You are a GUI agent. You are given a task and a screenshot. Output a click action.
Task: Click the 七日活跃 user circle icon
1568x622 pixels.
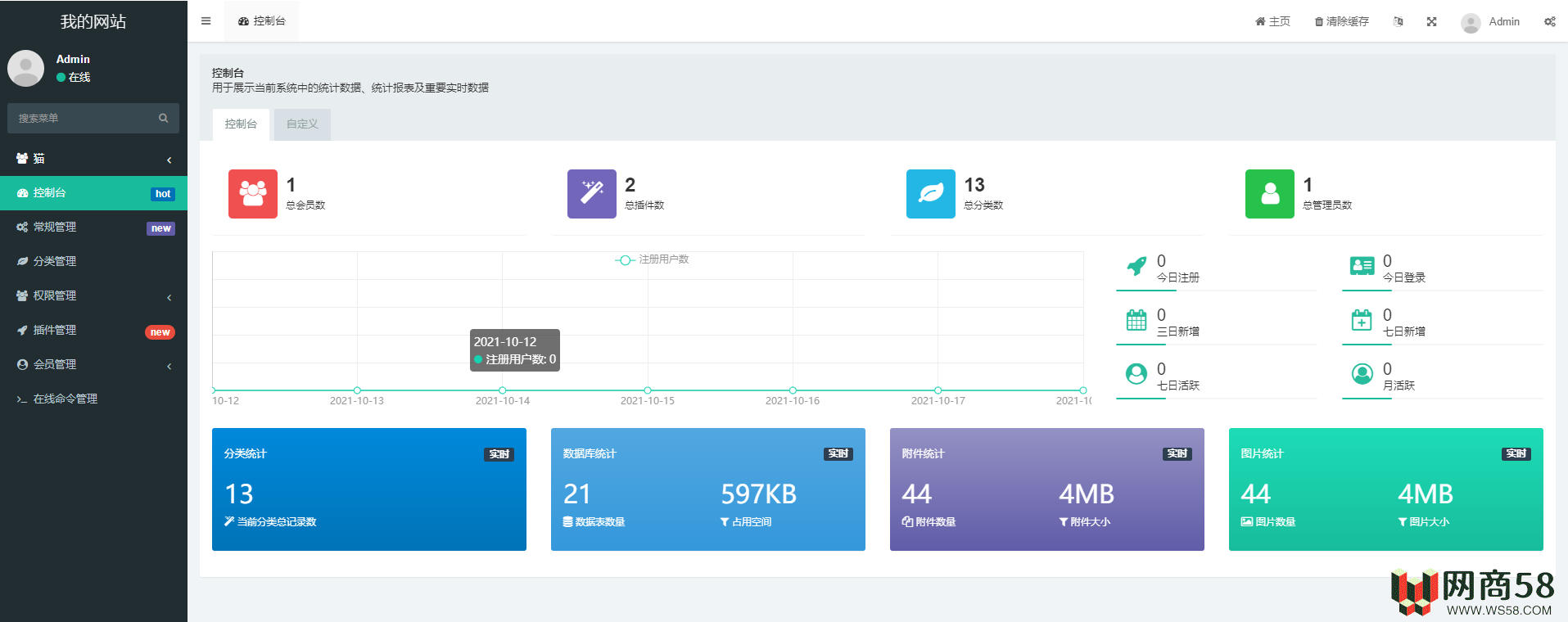pyautogui.click(x=1136, y=374)
